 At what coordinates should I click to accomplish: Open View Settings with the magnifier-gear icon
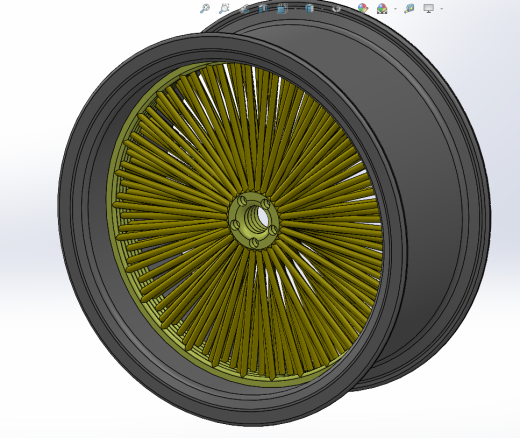point(409,8)
